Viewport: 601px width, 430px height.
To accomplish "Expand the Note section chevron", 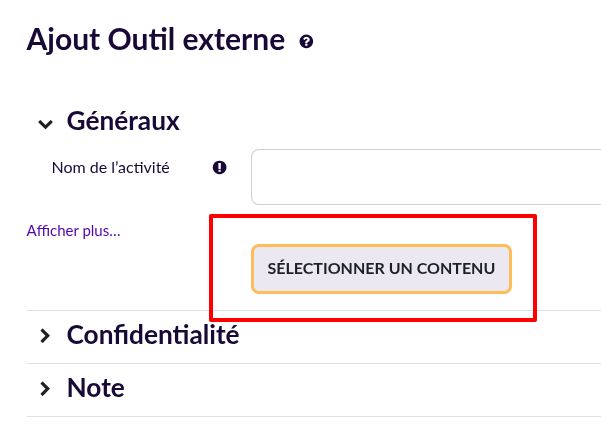I will pyautogui.click(x=44, y=388).
